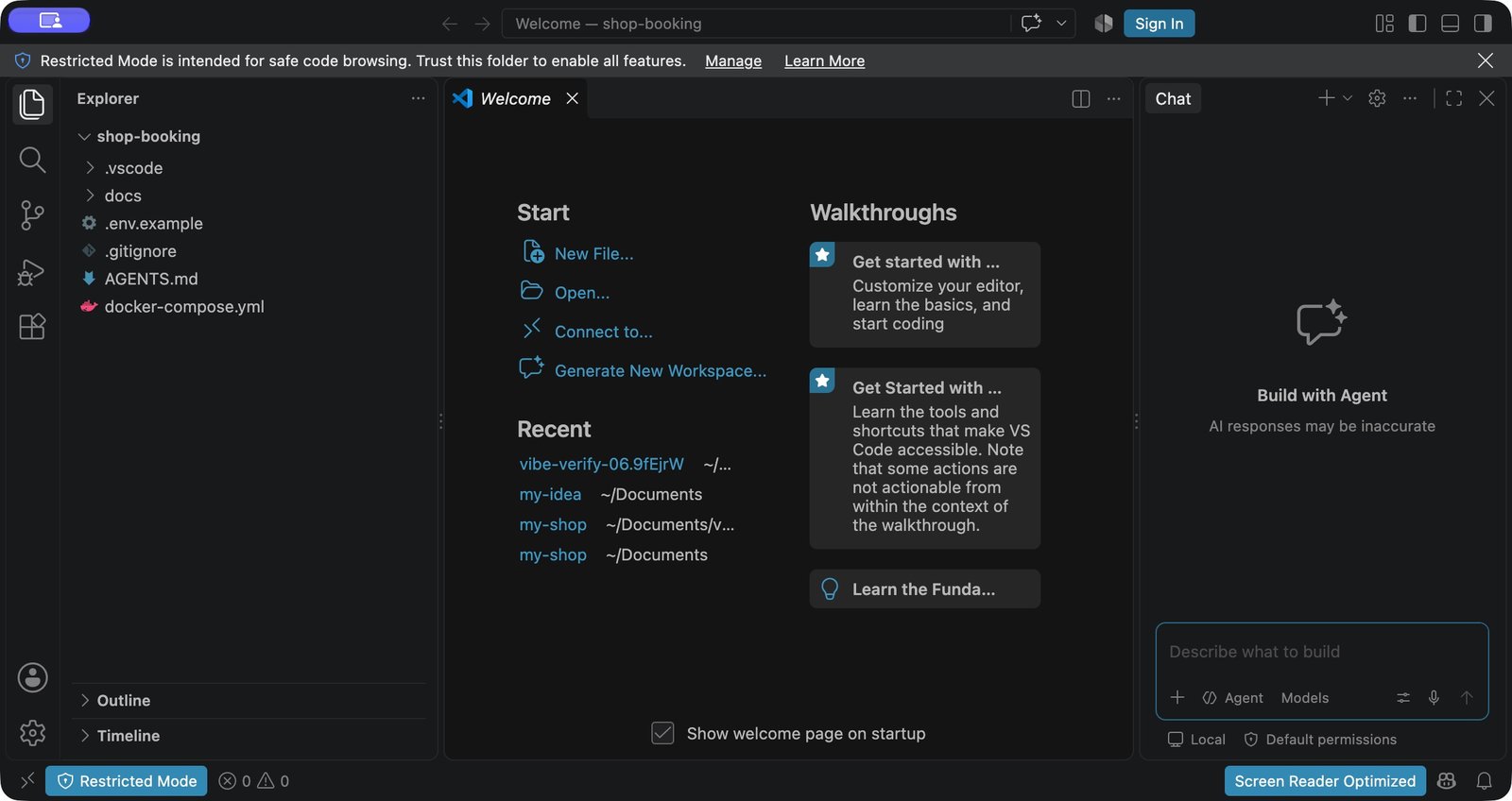Open chat tools configuration icon
This screenshot has height=801, width=1512.
click(x=1403, y=698)
